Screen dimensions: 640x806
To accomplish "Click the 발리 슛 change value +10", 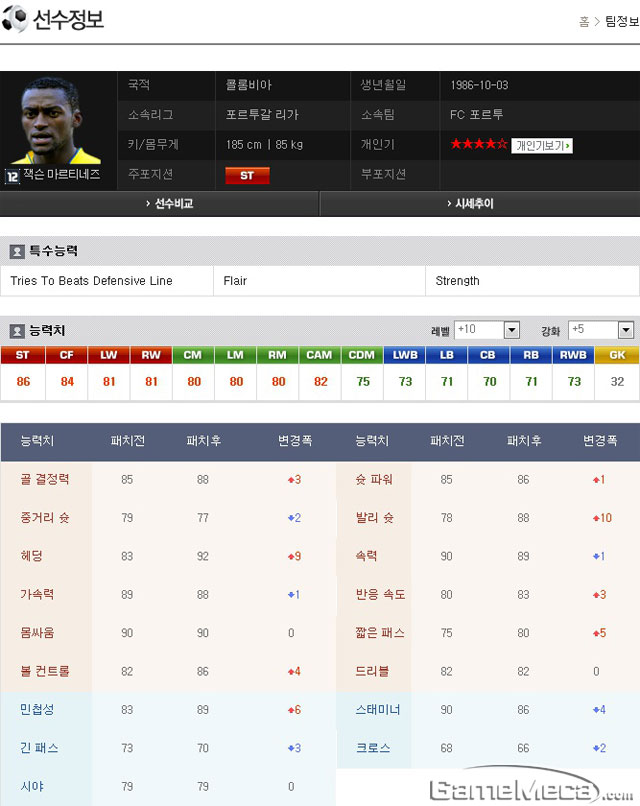I will click(602, 518).
